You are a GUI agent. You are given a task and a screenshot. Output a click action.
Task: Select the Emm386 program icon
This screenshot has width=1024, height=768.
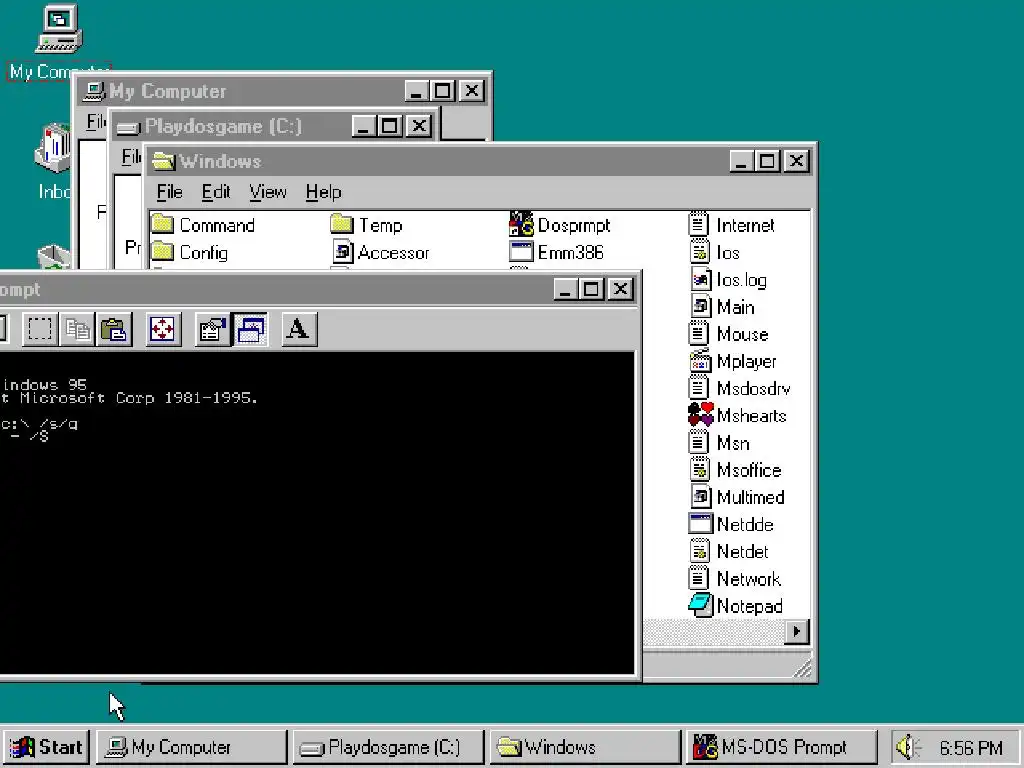[521, 251]
